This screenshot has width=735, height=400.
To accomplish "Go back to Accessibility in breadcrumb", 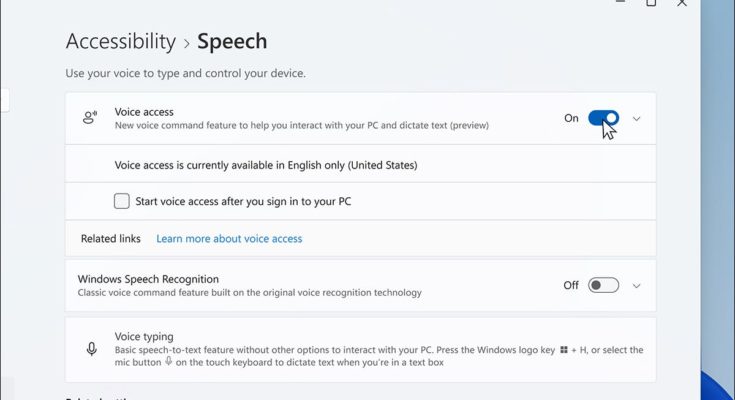I will coord(120,42).
